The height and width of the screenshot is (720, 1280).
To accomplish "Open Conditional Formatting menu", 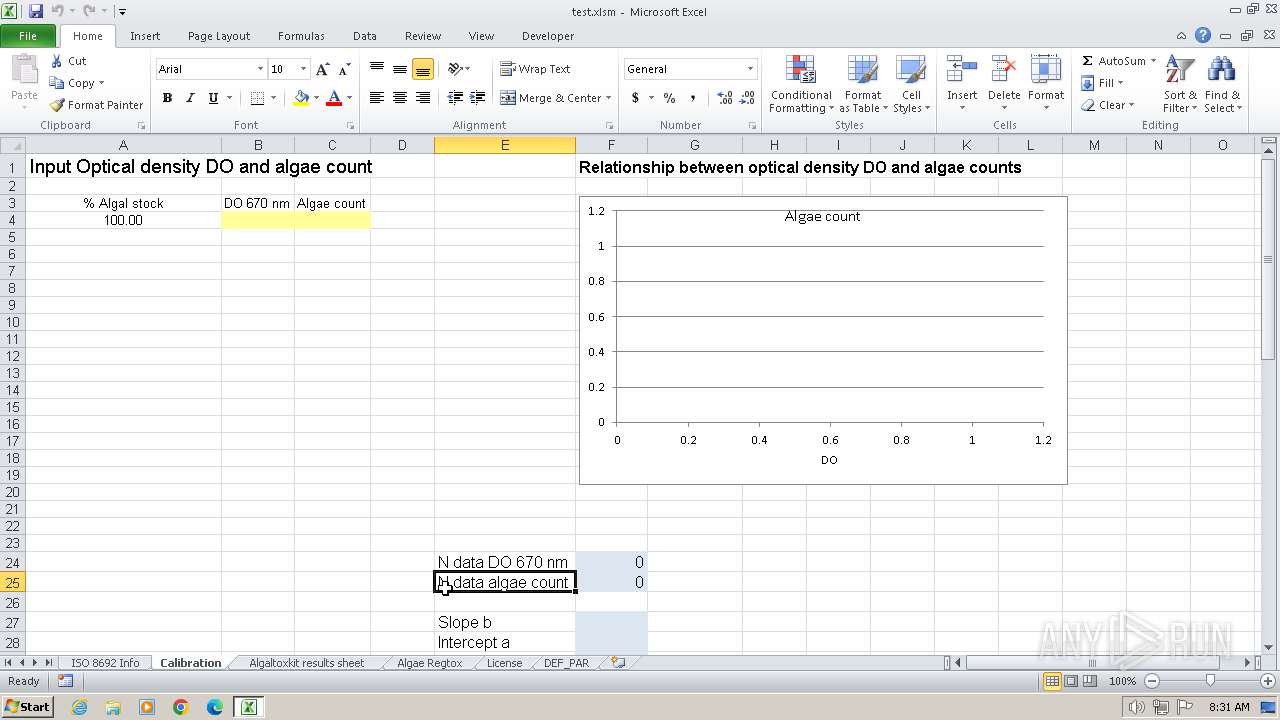I will (800, 85).
